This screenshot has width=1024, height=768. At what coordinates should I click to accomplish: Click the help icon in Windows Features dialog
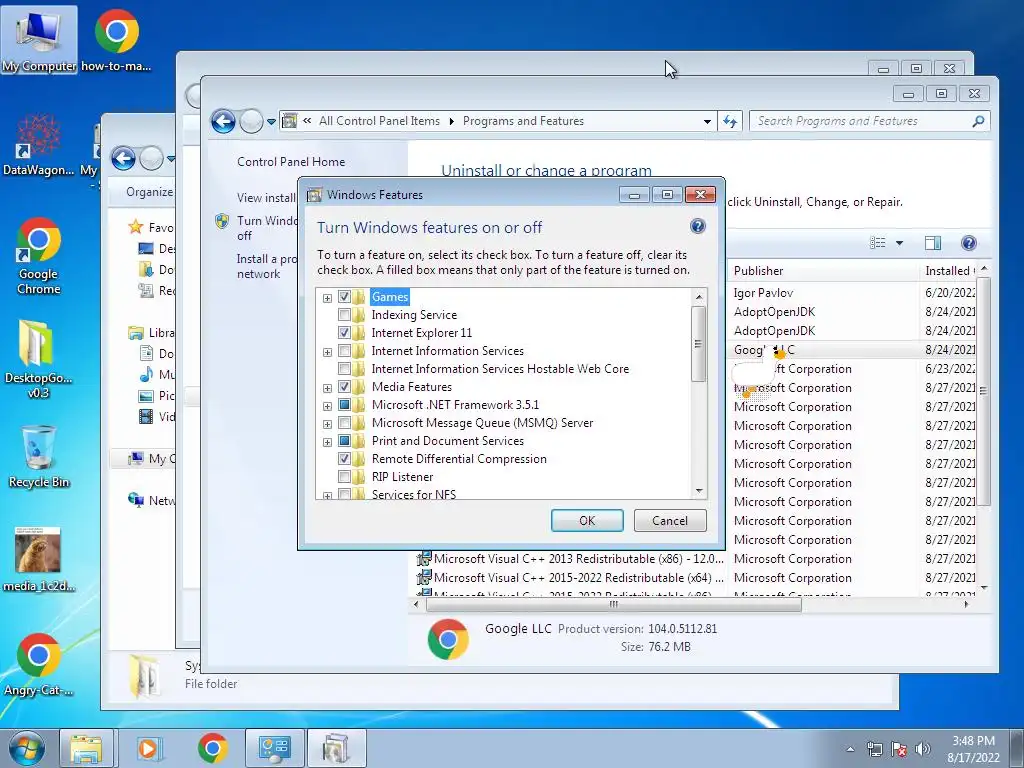(697, 226)
